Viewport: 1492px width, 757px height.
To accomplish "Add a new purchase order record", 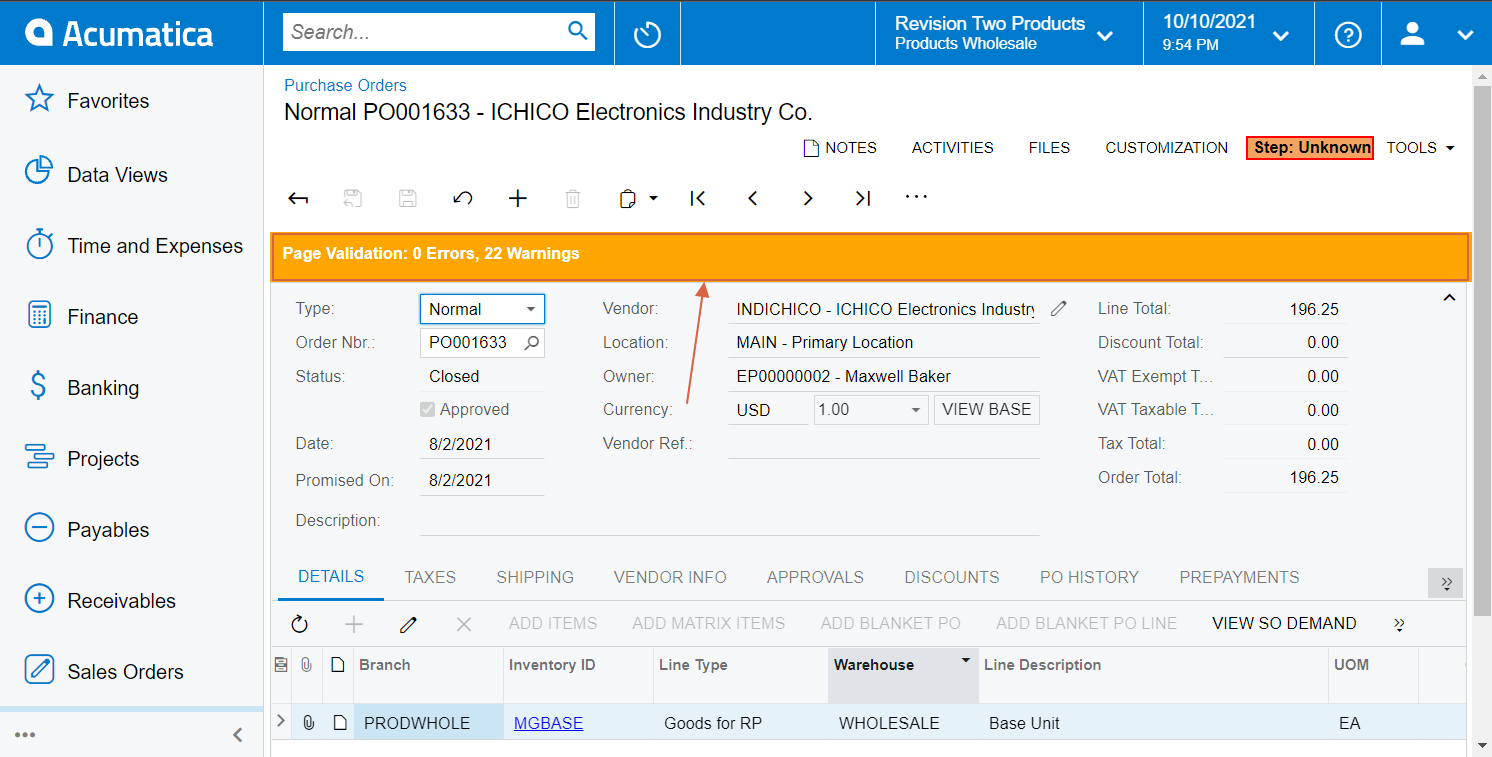I will click(x=517, y=198).
